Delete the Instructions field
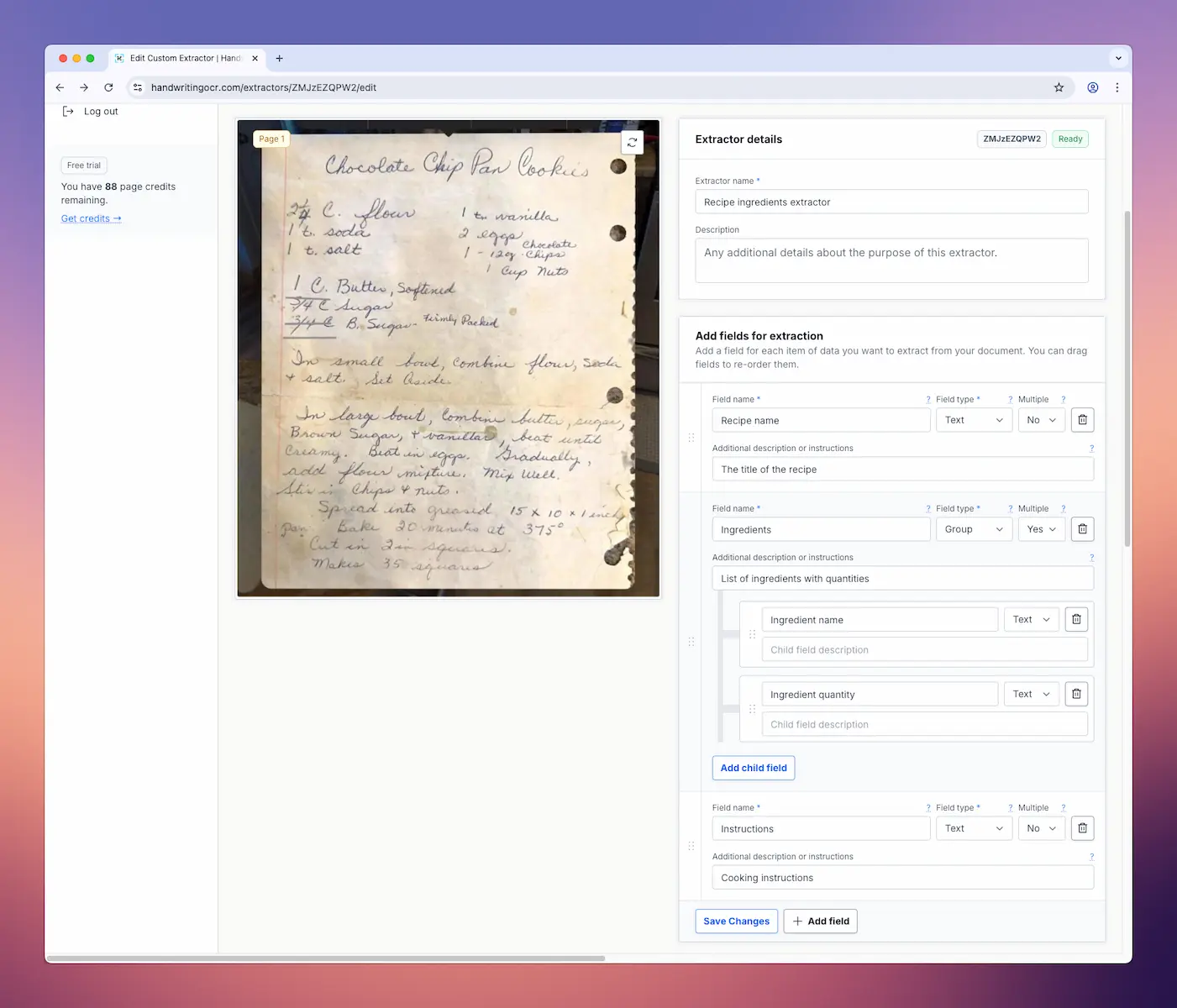Screen dimensions: 1177x1008 click(x=1082, y=827)
